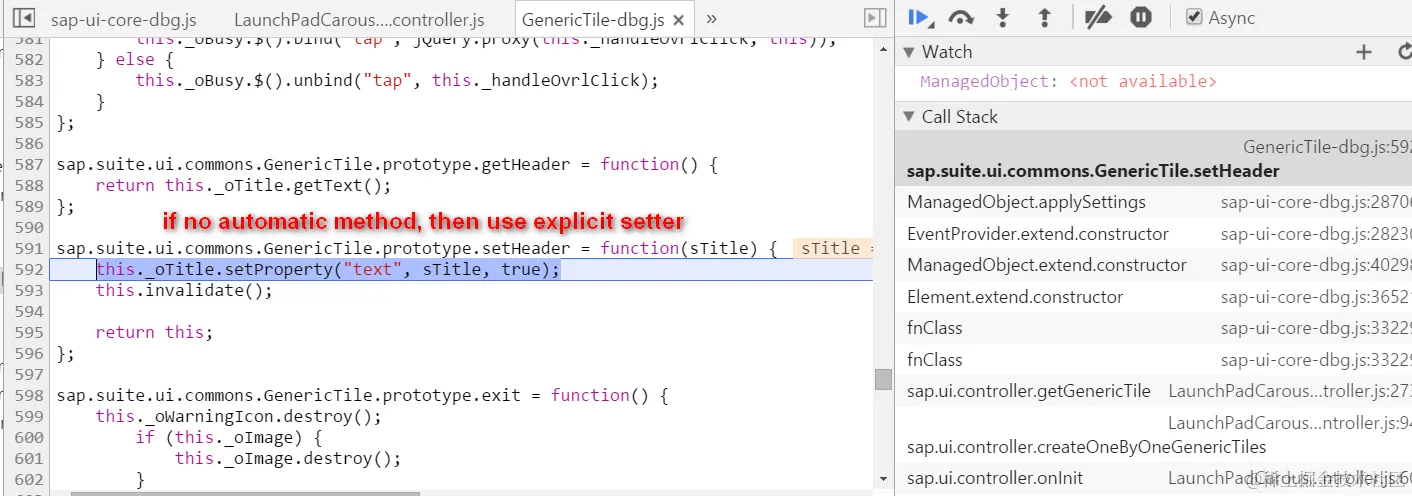The height and width of the screenshot is (496, 1412).
Task: Set breakpoint on line 599
Action: [x=30, y=417]
